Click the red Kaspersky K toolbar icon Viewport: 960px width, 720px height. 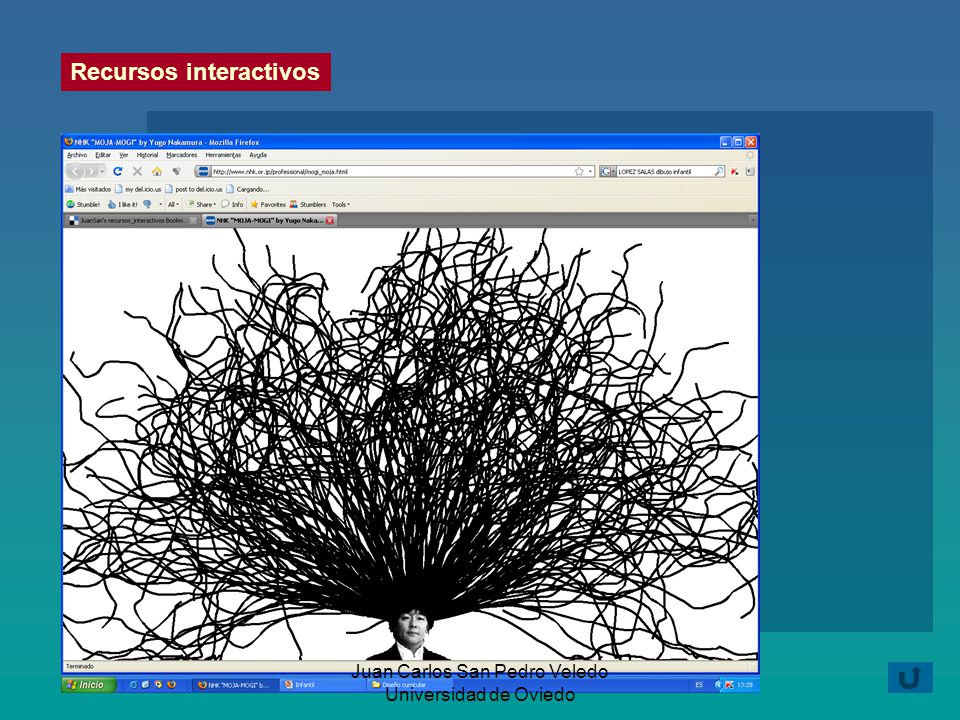[x=734, y=171]
